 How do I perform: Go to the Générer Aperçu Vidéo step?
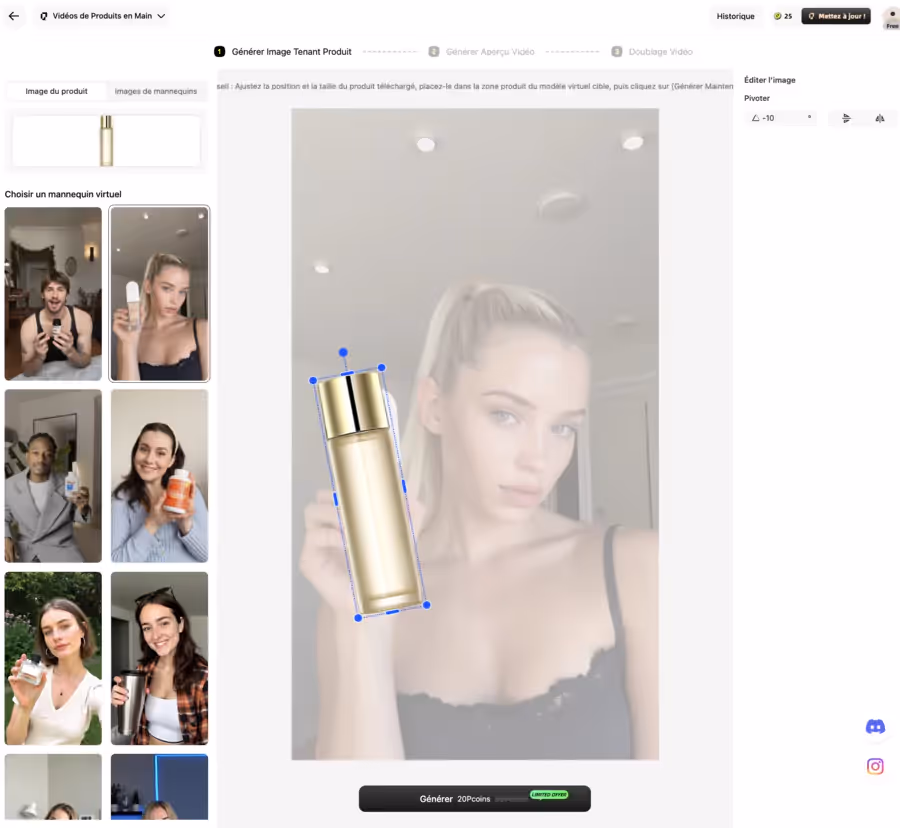pyautogui.click(x=482, y=52)
